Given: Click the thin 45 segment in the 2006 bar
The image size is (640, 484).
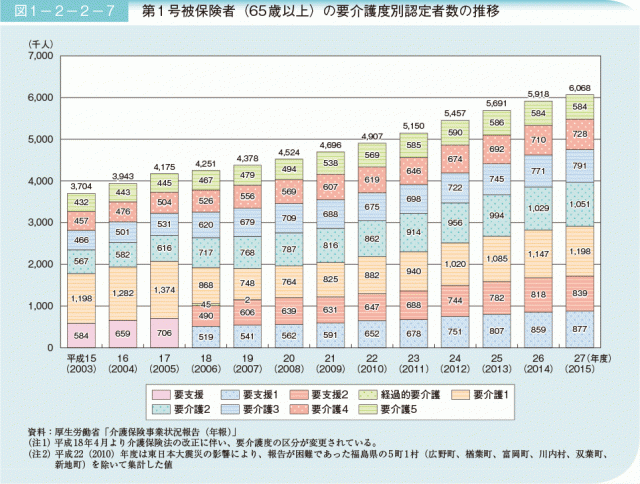Looking at the screenshot, I should click(x=206, y=304).
